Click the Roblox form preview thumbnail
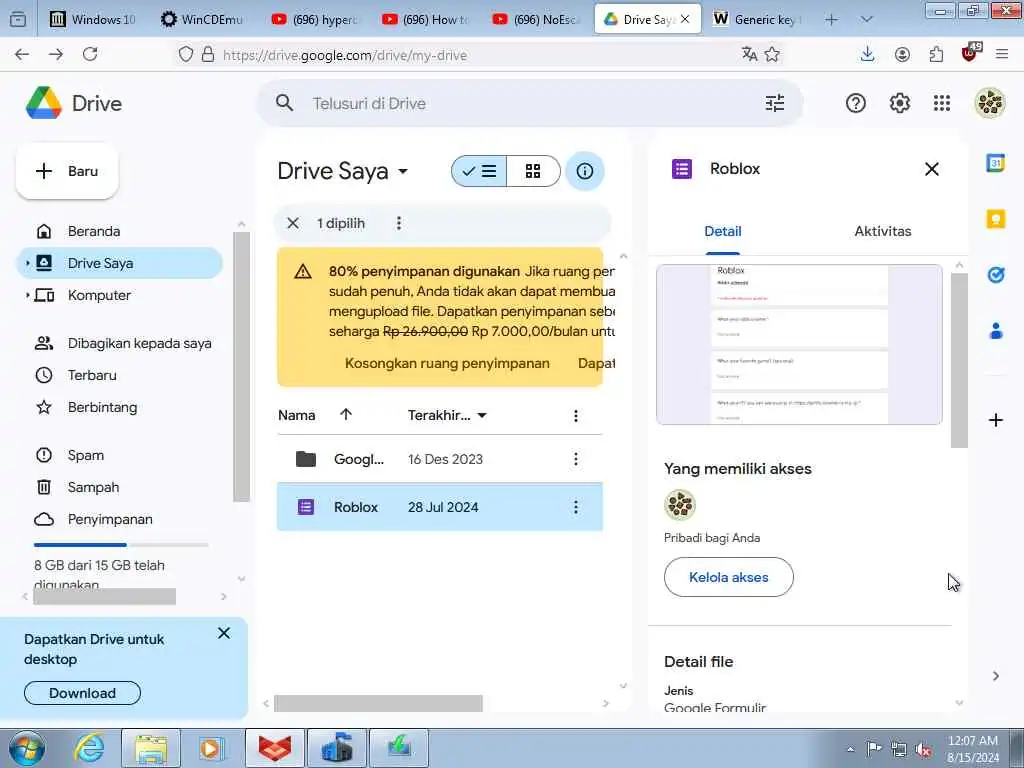 [799, 344]
